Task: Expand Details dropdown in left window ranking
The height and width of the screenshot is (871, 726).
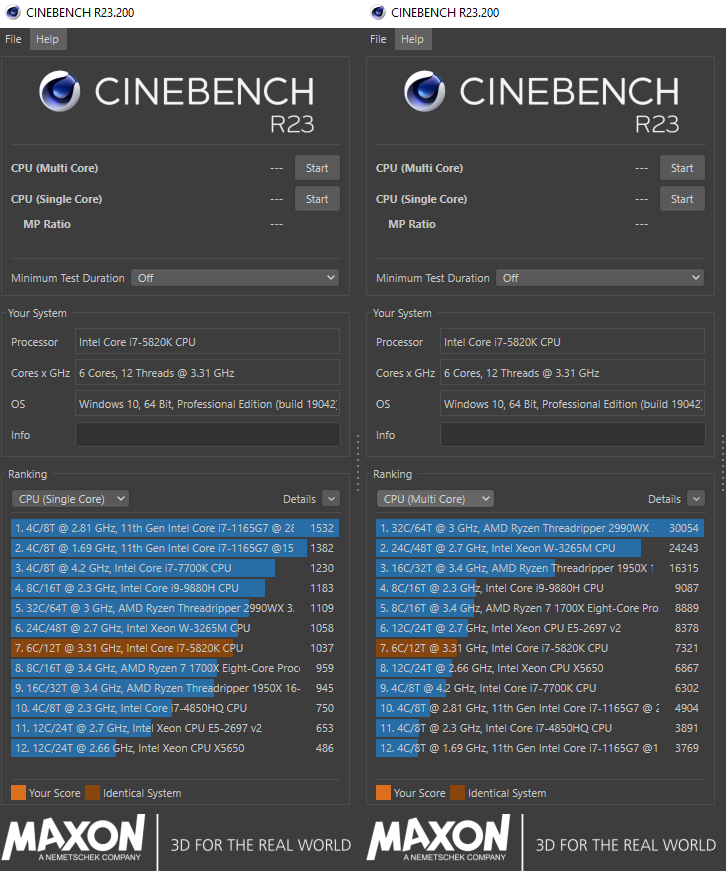Action: coord(331,499)
